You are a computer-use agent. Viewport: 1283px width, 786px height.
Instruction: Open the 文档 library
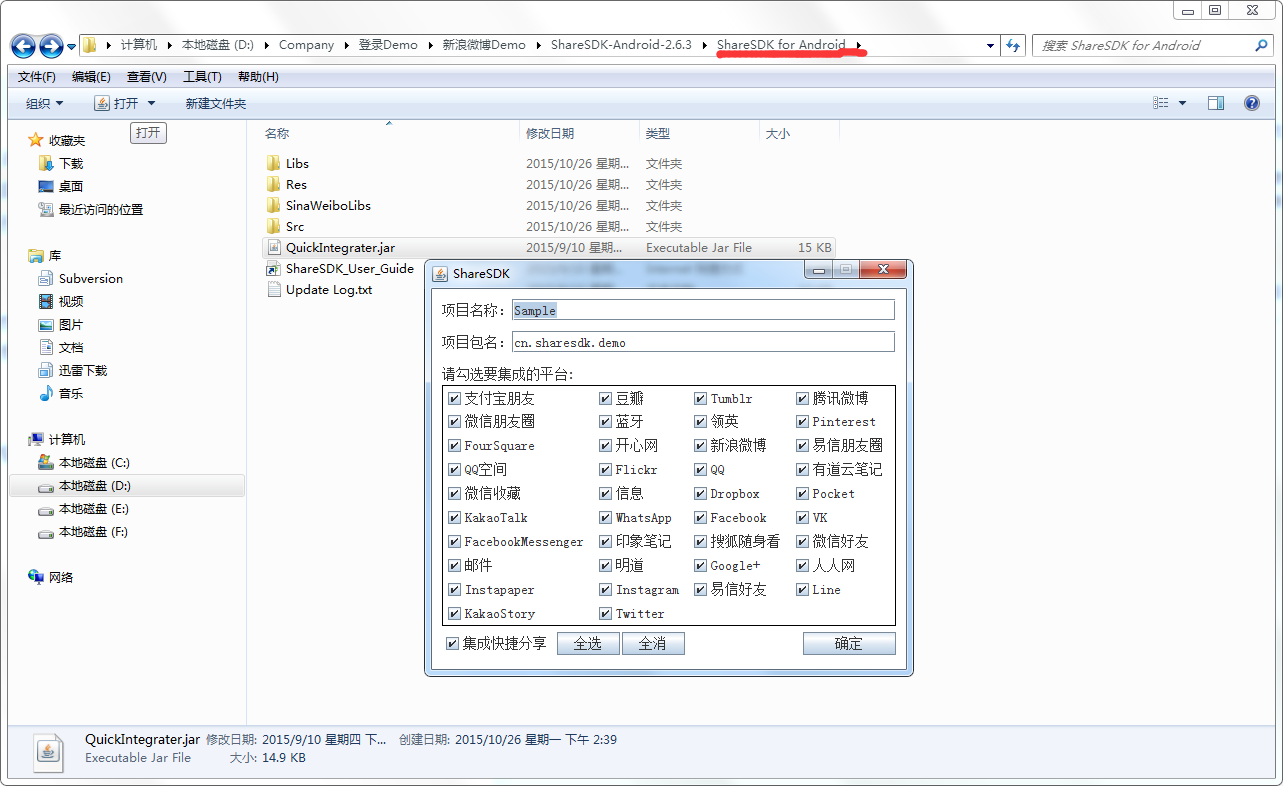tap(61, 347)
